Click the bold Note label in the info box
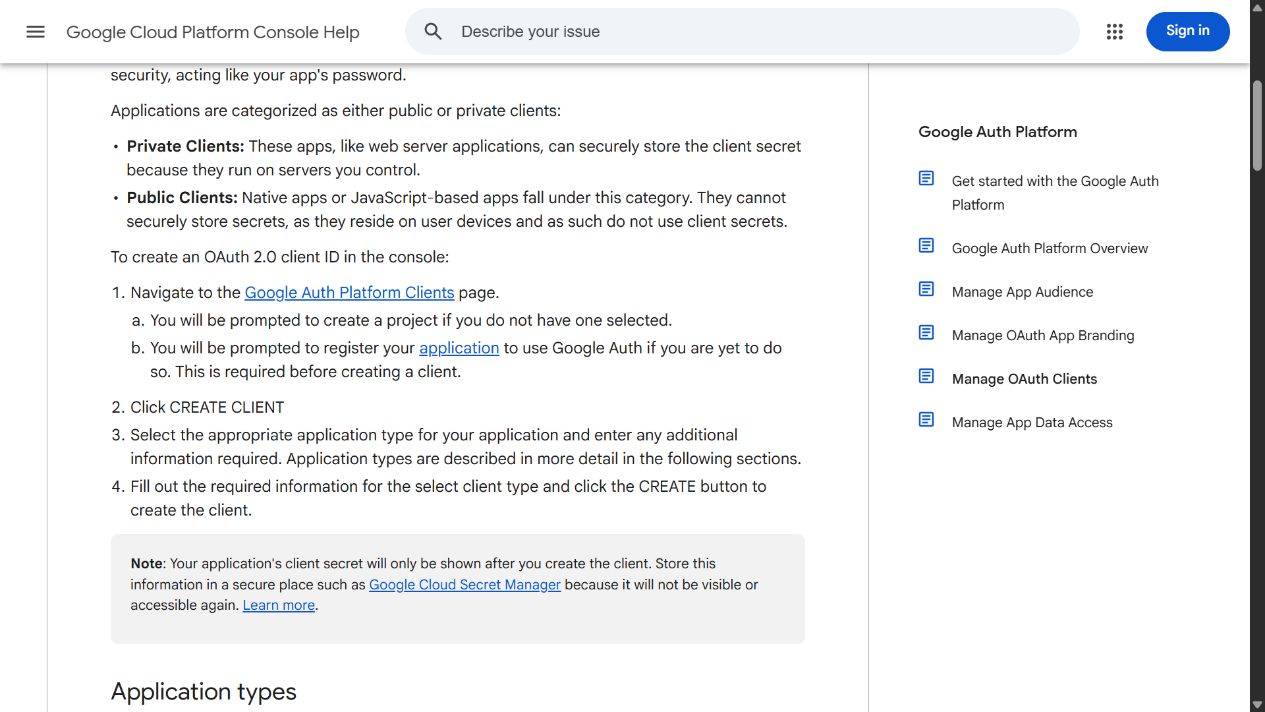1265x712 pixels. [x=147, y=564]
